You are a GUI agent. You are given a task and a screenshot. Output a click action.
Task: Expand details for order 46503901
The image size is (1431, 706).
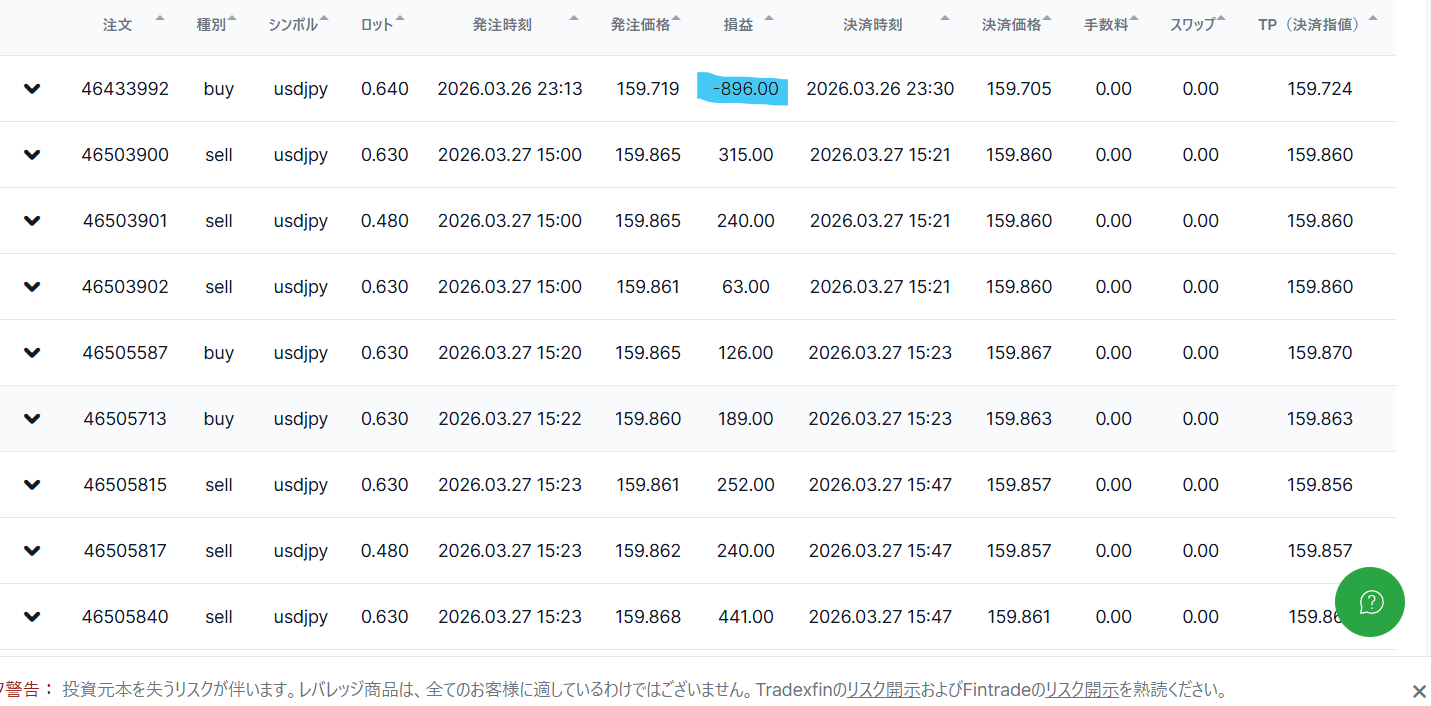click(x=32, y=221)
